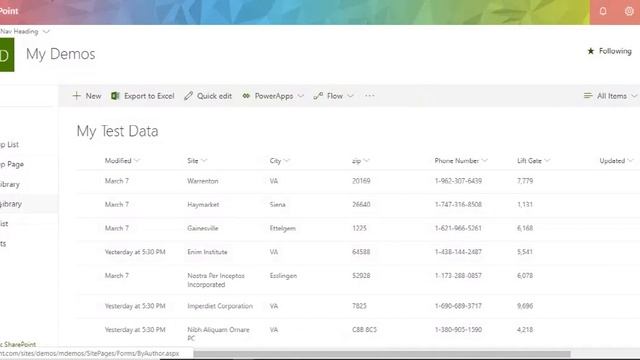Click the Enim Institute site cell
Viewport: 640px width, 360px height.
(x=207, y=252)
